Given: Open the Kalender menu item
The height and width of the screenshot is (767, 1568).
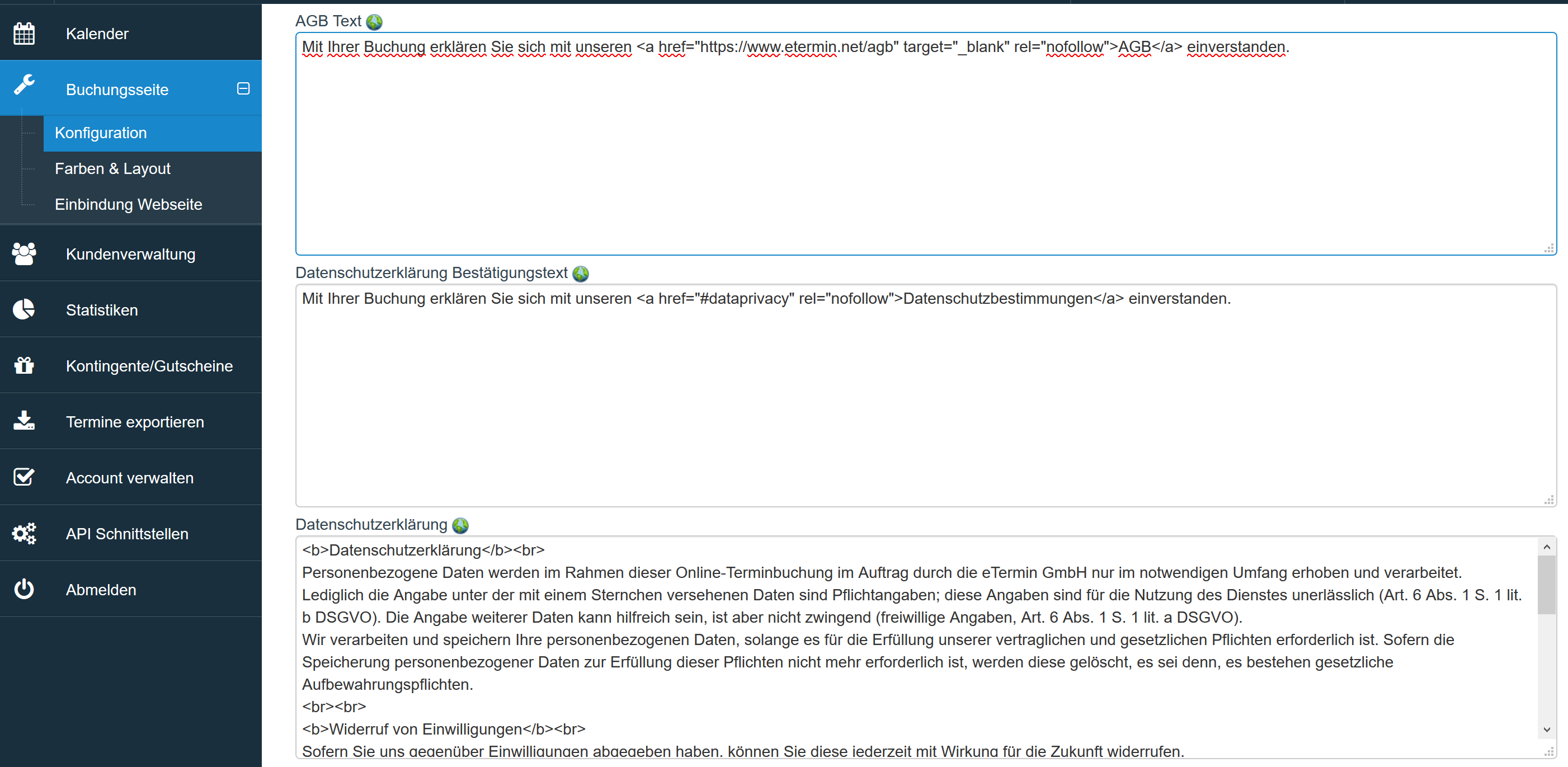Looking at the screenshot, I should pyautogui.click(x=131, y=33).
